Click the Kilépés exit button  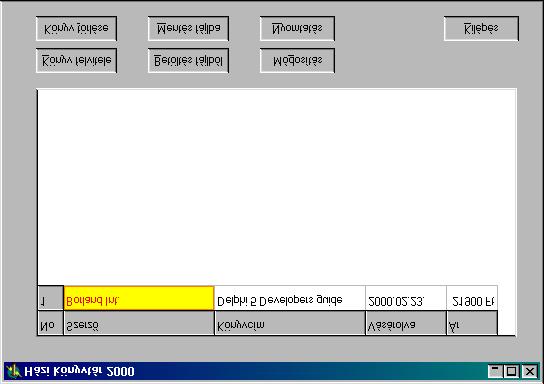tap(481, 28)
